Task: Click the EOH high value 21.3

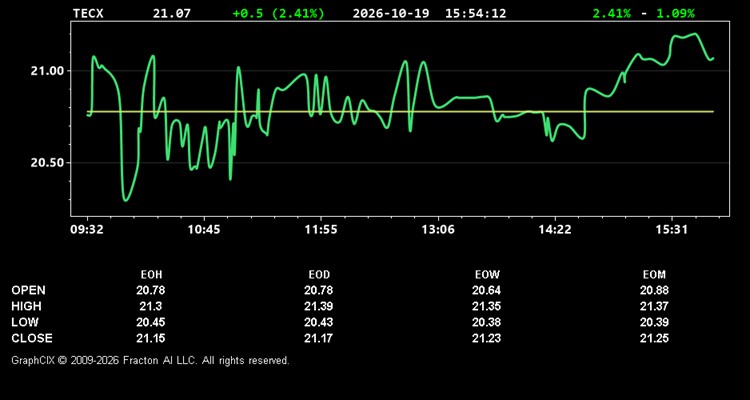Action: 151,306
